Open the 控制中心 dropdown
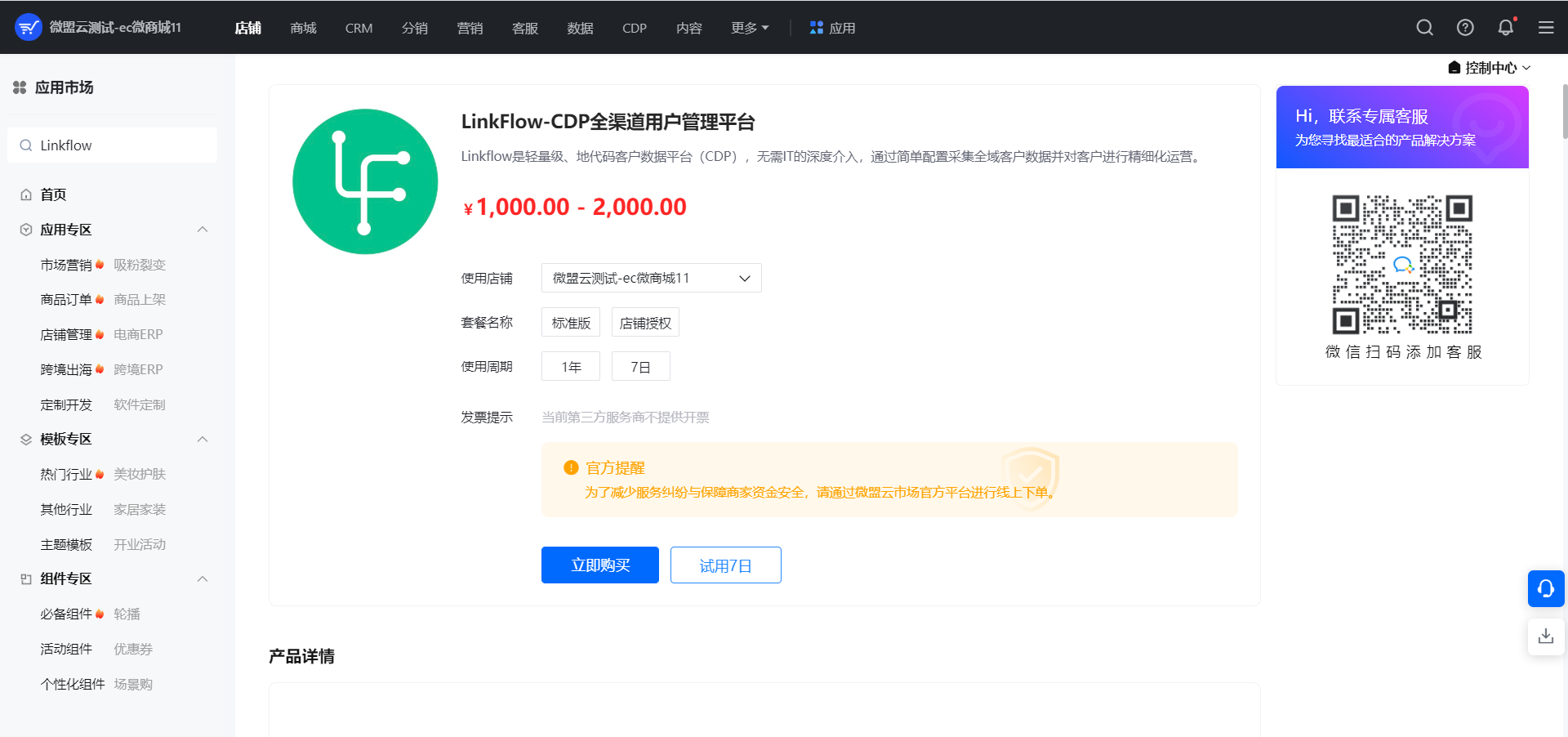This screenshot has height=737, width=1568. 1488,68
